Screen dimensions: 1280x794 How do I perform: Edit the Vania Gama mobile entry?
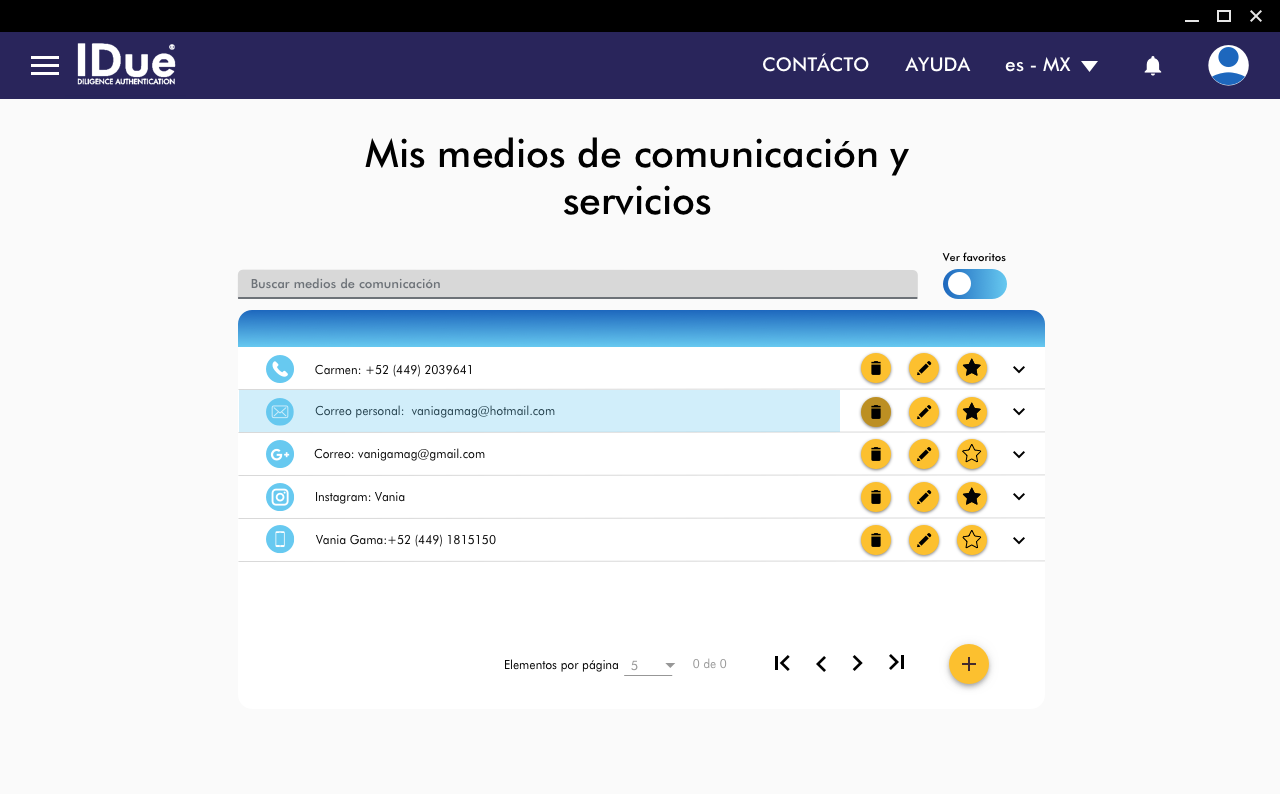[923, 540]
